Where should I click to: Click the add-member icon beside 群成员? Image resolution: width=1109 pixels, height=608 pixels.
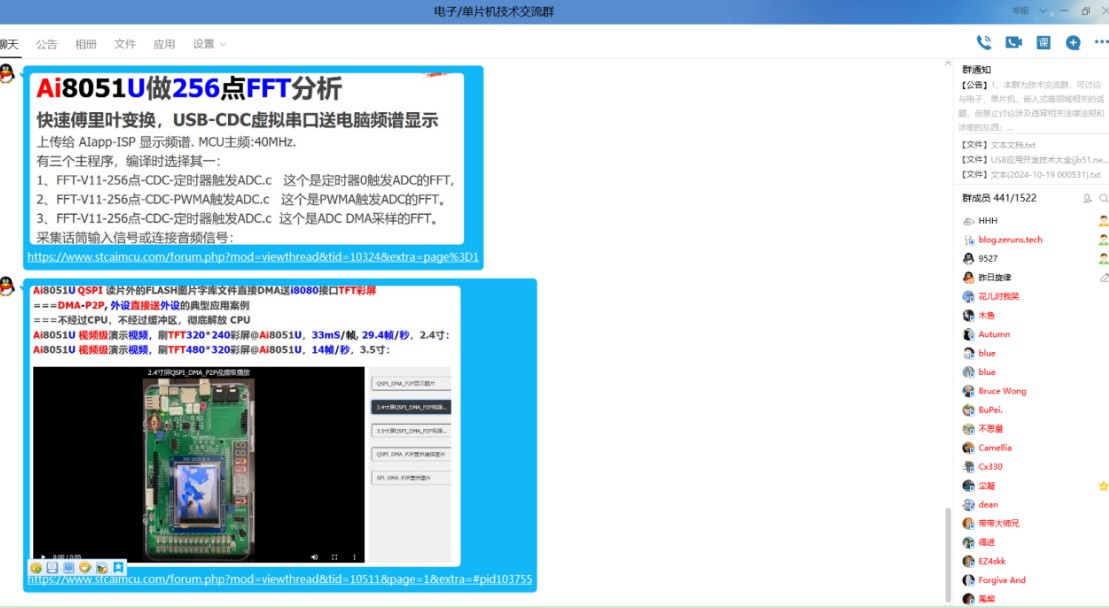(1087, 199)
